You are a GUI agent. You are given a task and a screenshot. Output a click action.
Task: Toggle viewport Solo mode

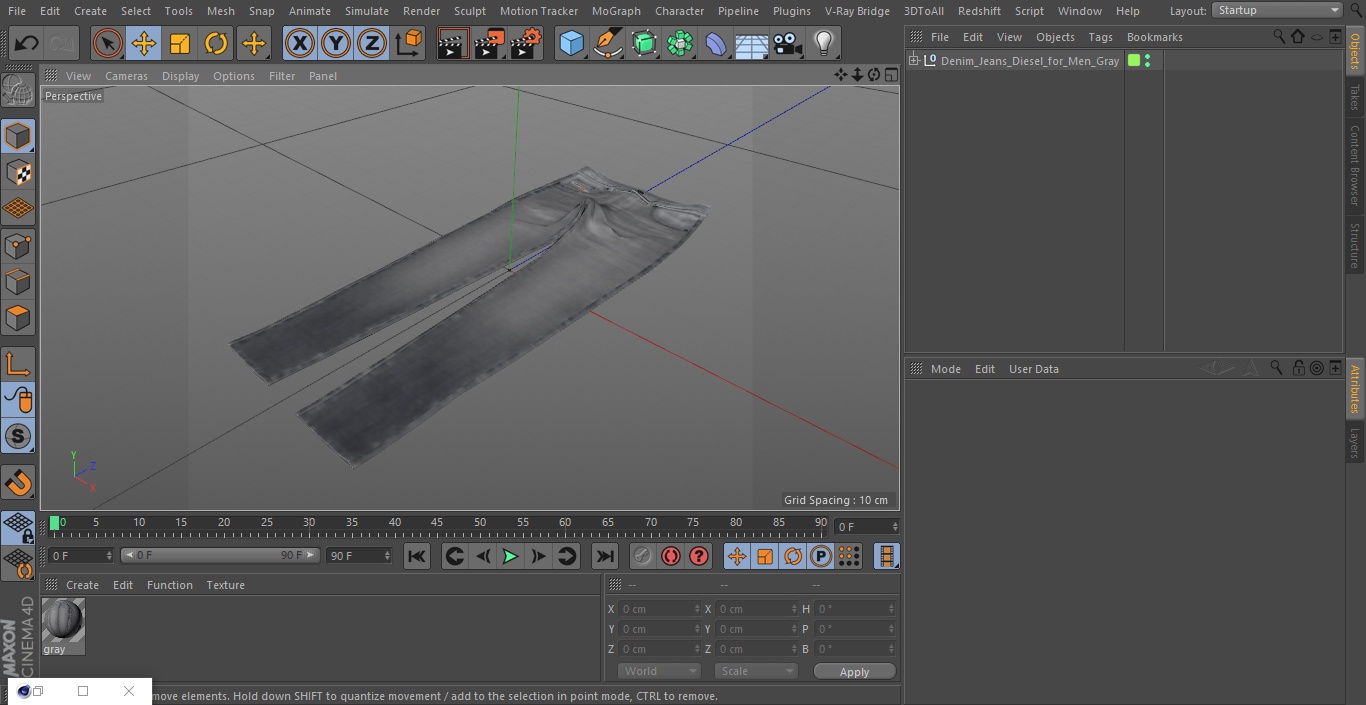(x=18, y=436)
